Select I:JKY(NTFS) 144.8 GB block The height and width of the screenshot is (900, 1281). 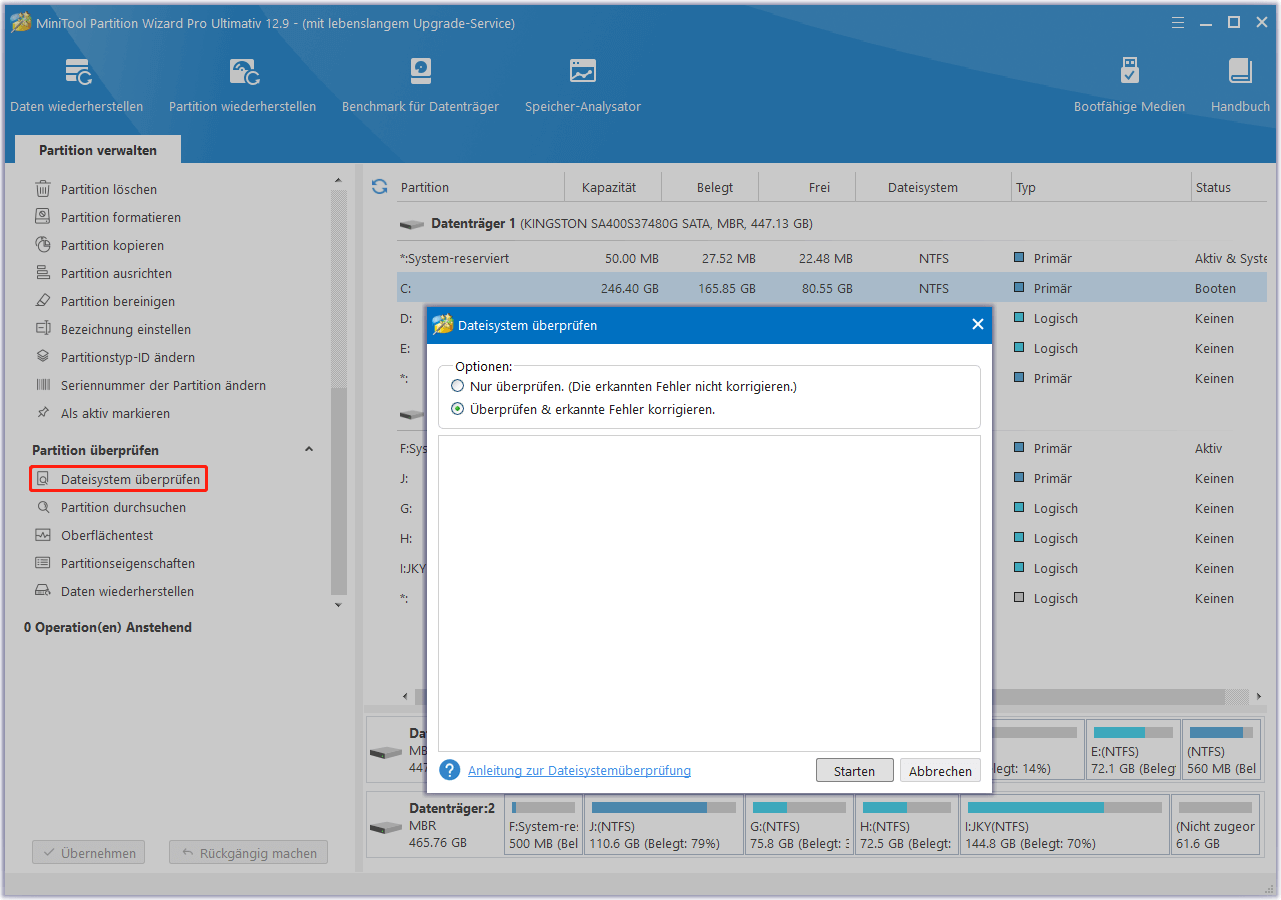1064,825
